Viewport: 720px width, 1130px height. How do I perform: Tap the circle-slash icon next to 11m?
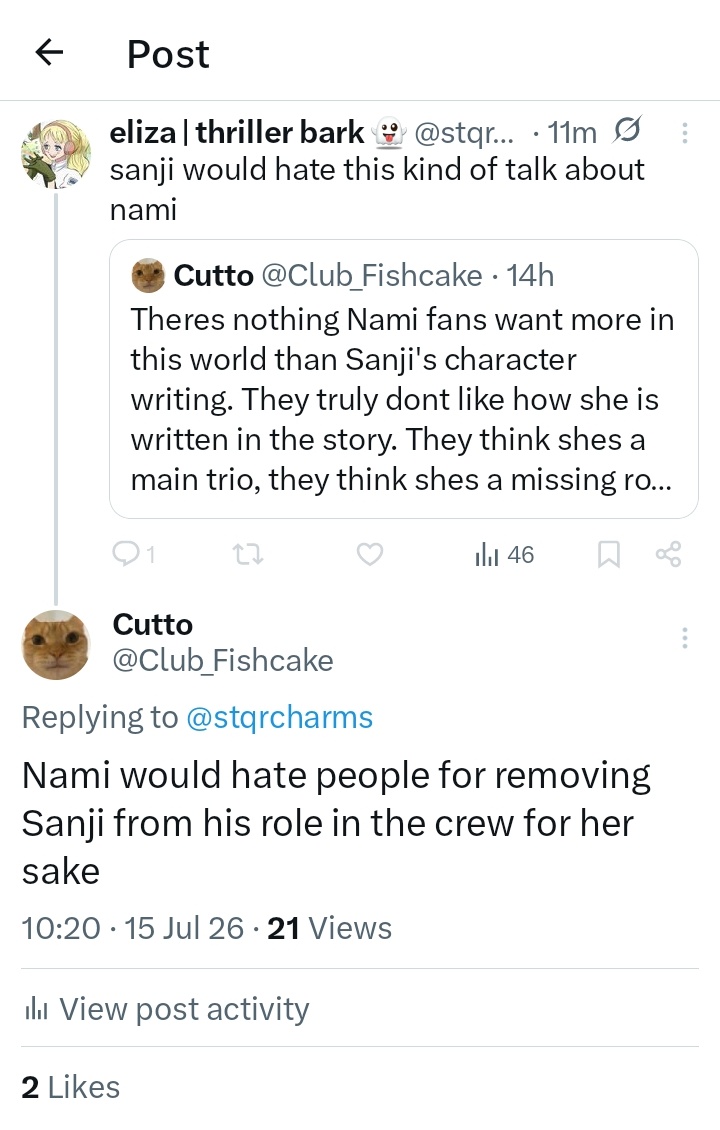click(x=626, y=130)
